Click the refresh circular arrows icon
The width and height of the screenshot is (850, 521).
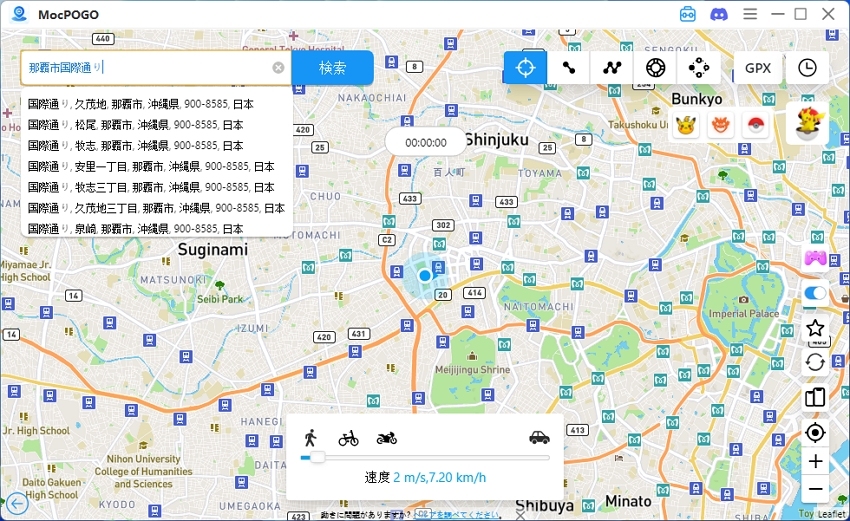click(815, 362)
